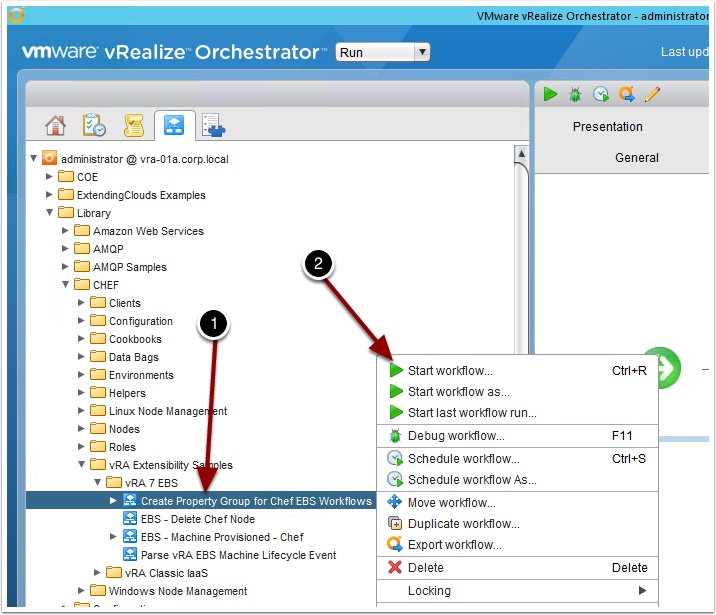Select the Clients folder row
Image resolution: width=716 pixels, height=615 pixels.
point(125,303)
